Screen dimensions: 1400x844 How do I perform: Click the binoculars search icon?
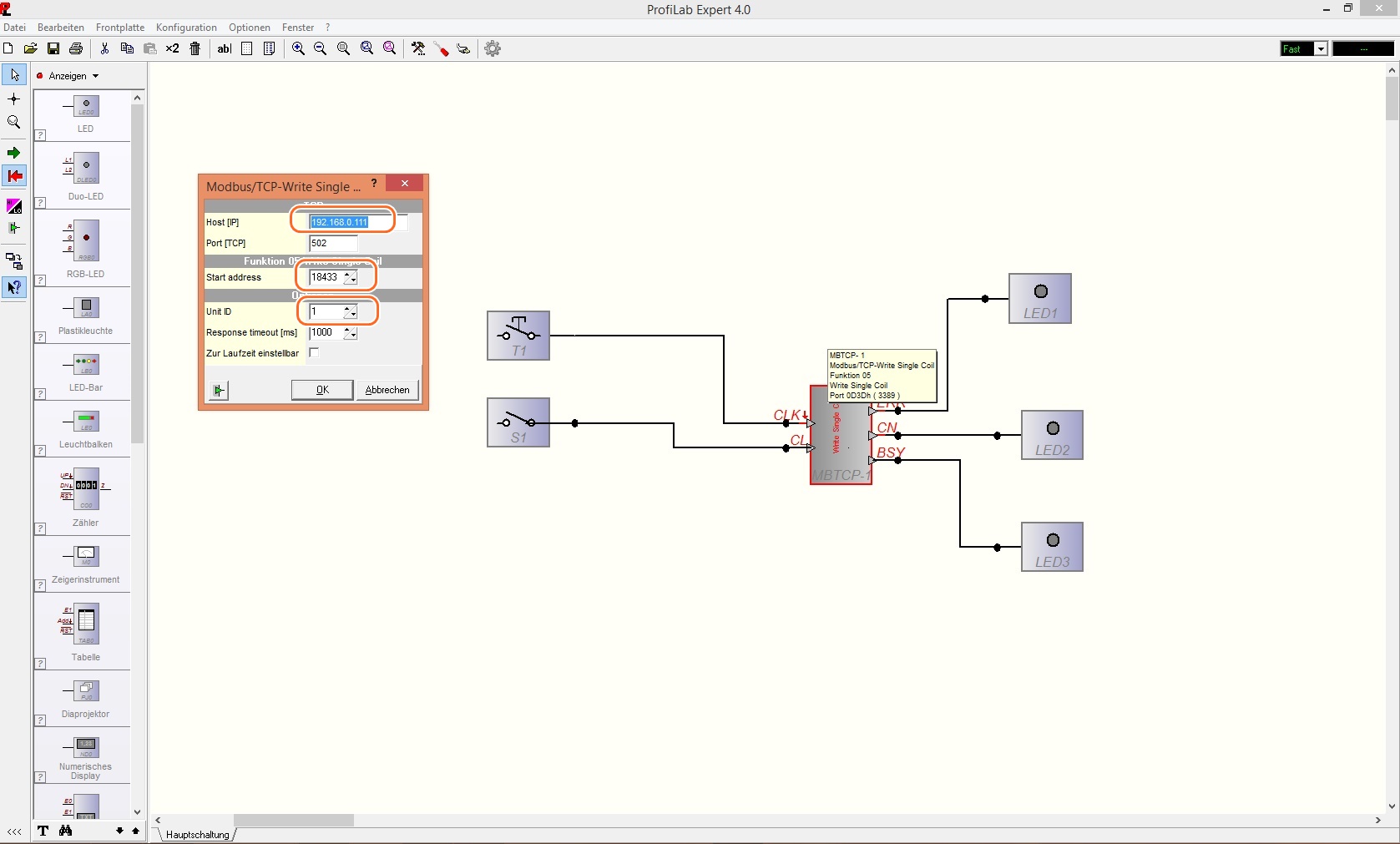tap(65, 831)
